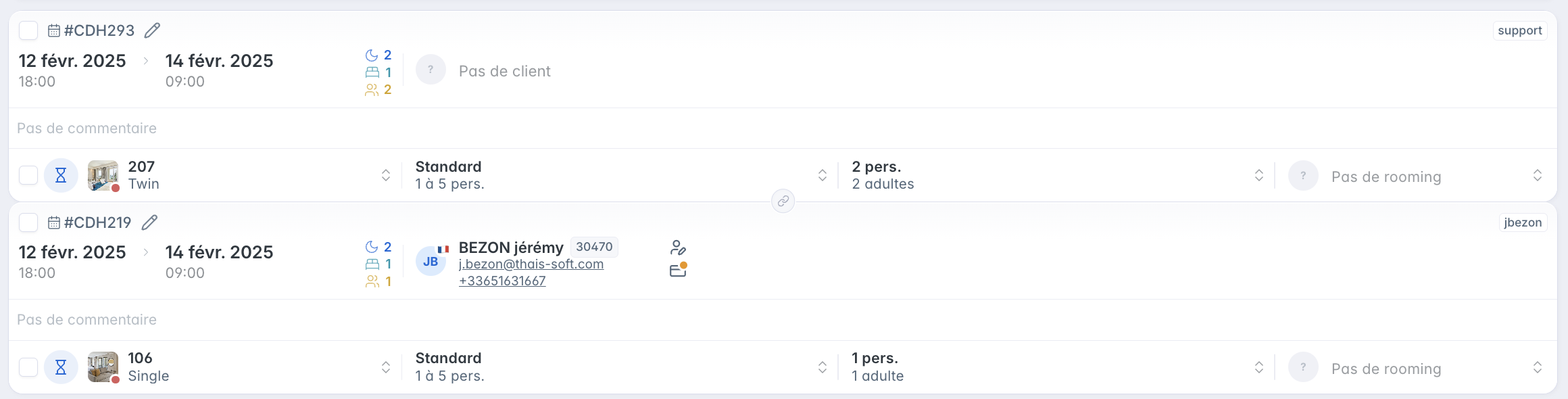Image resolution: width=1568 pixels, height=399 pixels.
Task: Click the hourglass status icon for room 207
Action: pyautogui.click(x=61, y=176)
